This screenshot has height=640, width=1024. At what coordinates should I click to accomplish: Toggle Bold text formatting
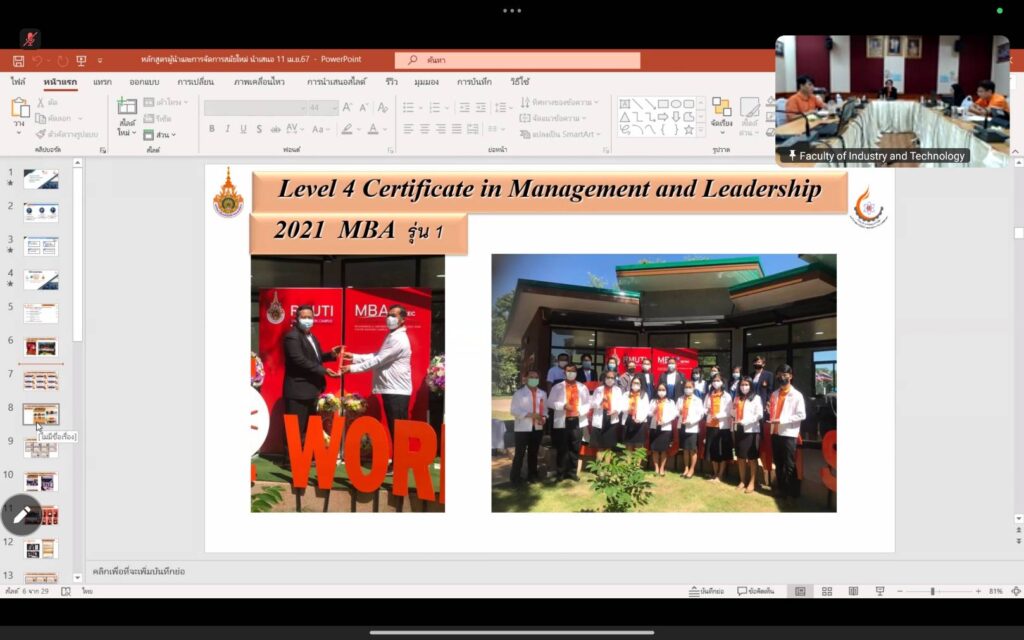(x=212, y=129)
